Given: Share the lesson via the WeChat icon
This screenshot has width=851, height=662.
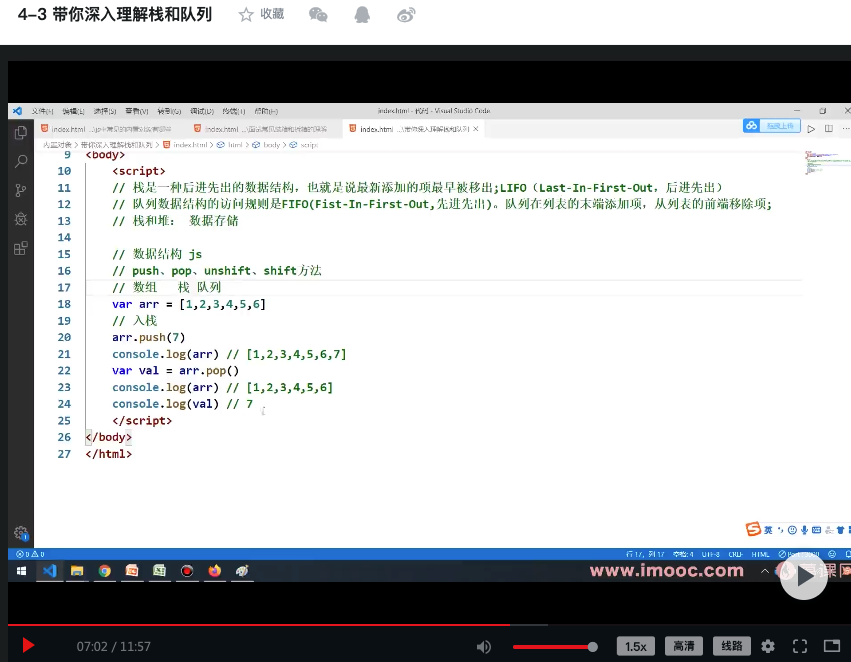Looking at the screenshot, I should pos(318,15).
